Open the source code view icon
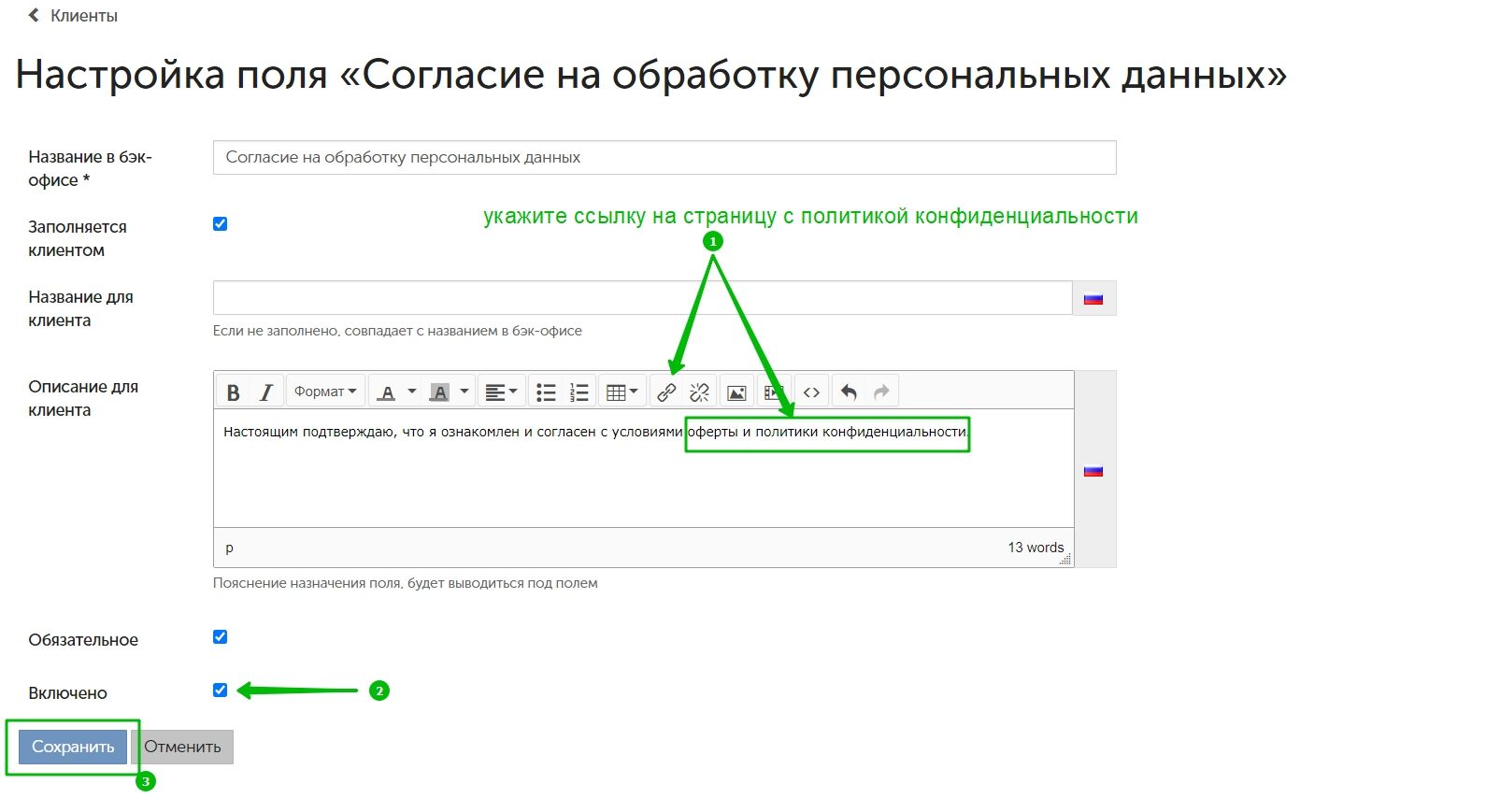 coord(811,392)
